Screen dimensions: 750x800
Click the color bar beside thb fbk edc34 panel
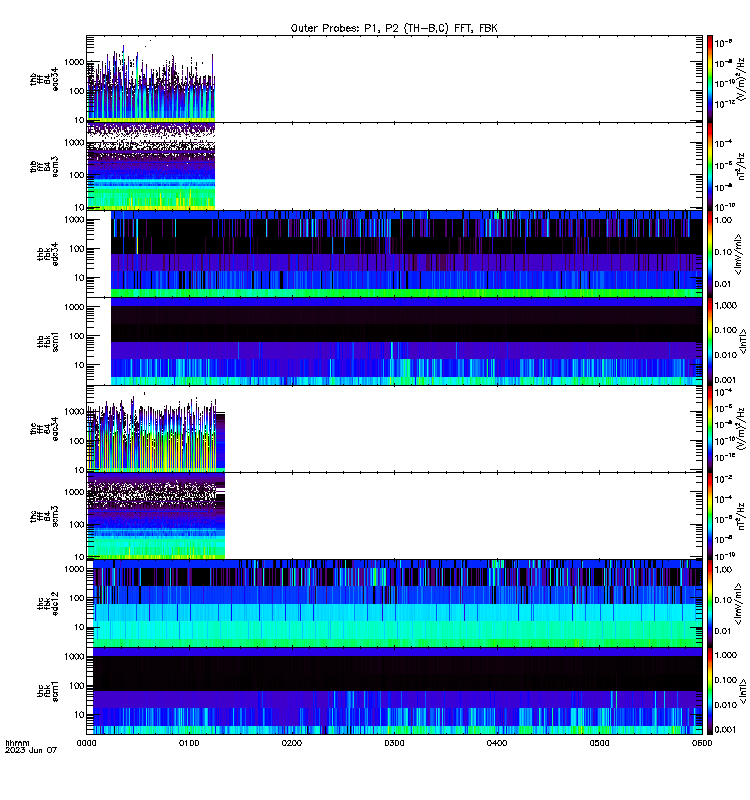click(x=710, y=254)
